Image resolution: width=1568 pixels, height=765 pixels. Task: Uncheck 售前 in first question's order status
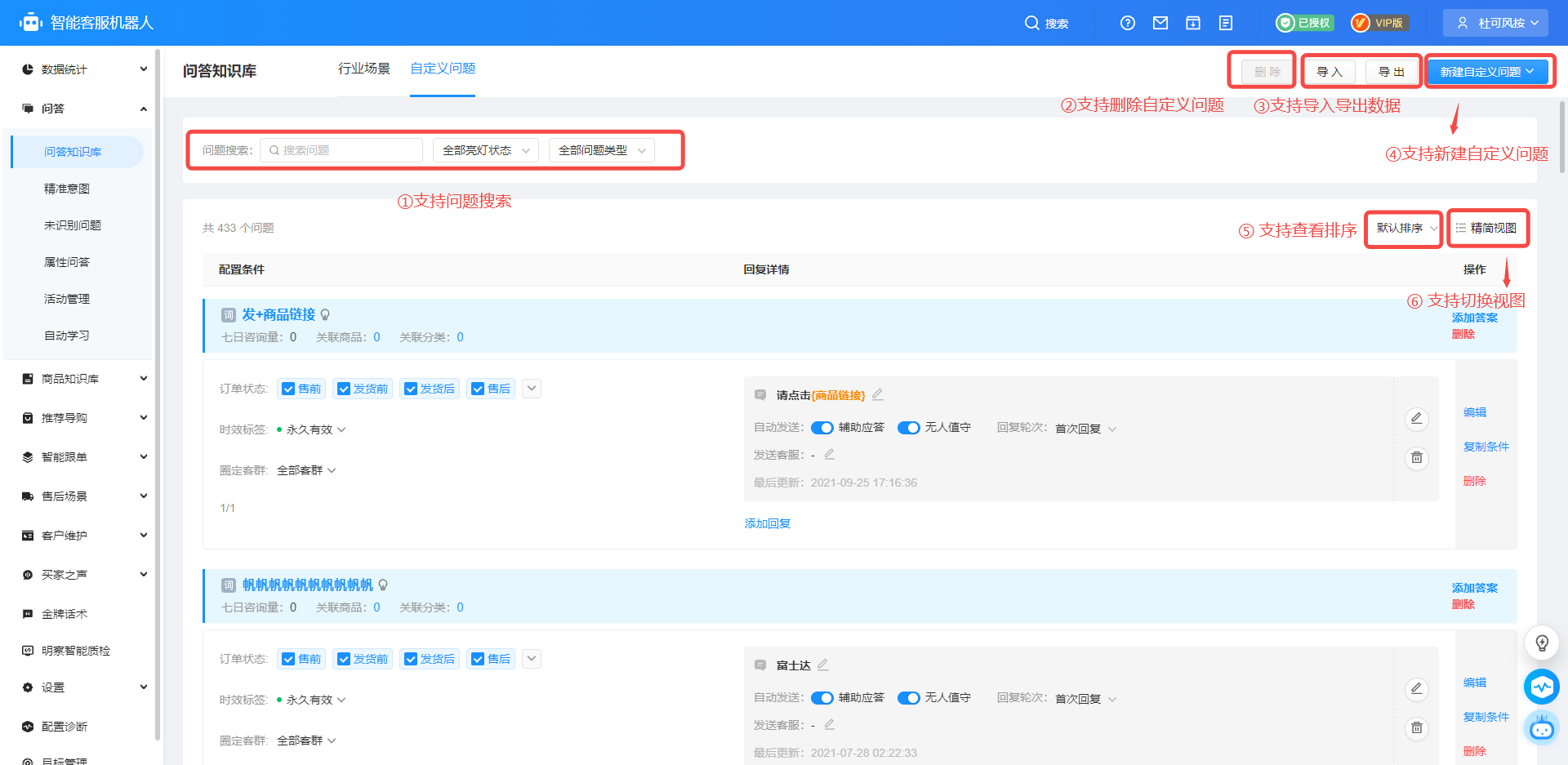coord(288,389)
